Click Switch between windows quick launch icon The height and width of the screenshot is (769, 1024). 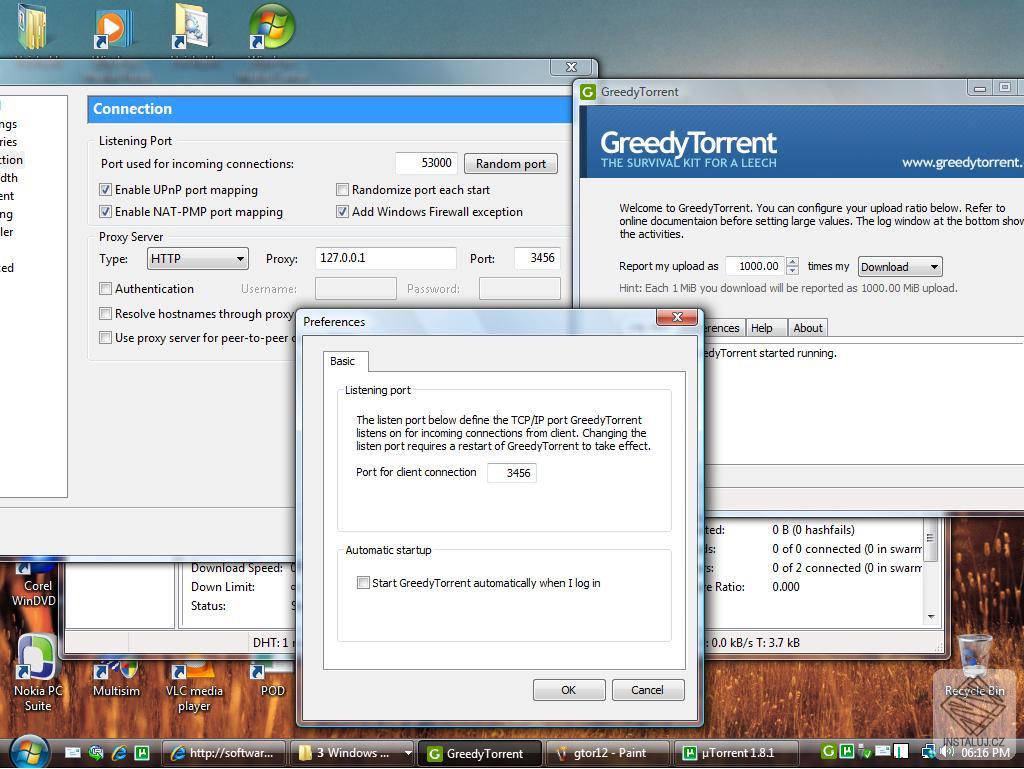(x=96, y=753)
